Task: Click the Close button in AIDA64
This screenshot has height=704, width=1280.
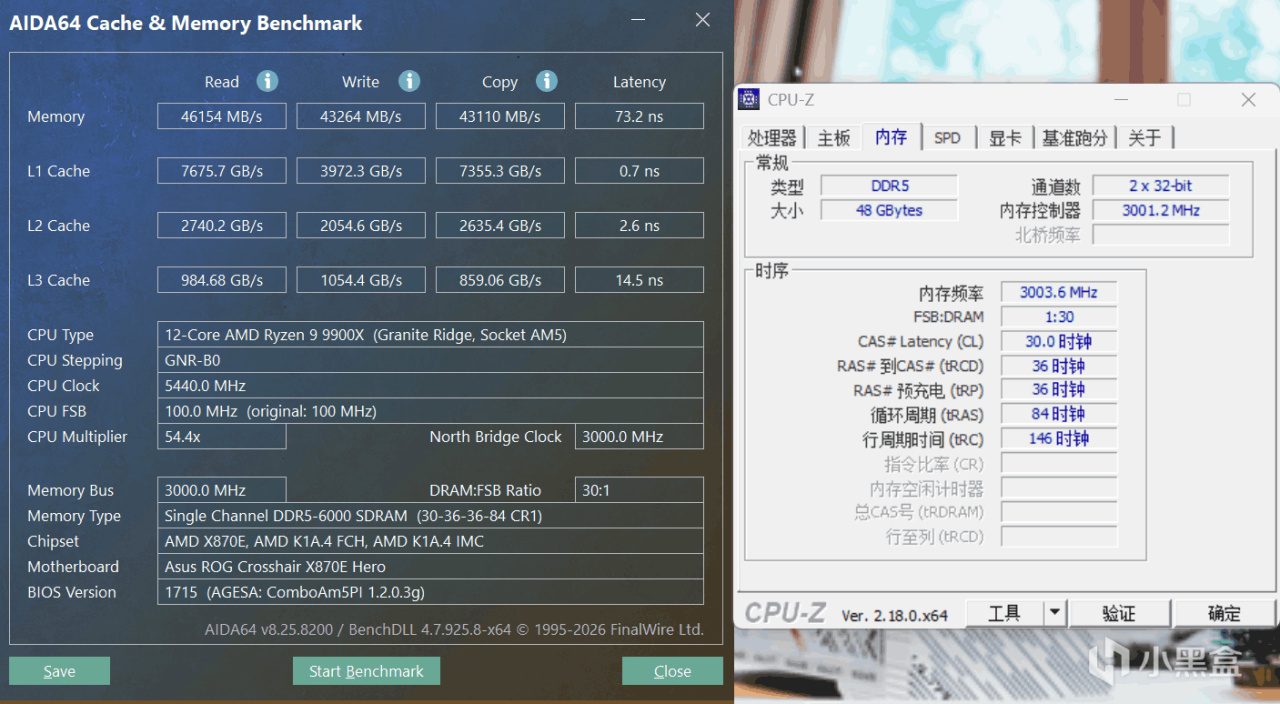Action: click(x=672, y=671)
